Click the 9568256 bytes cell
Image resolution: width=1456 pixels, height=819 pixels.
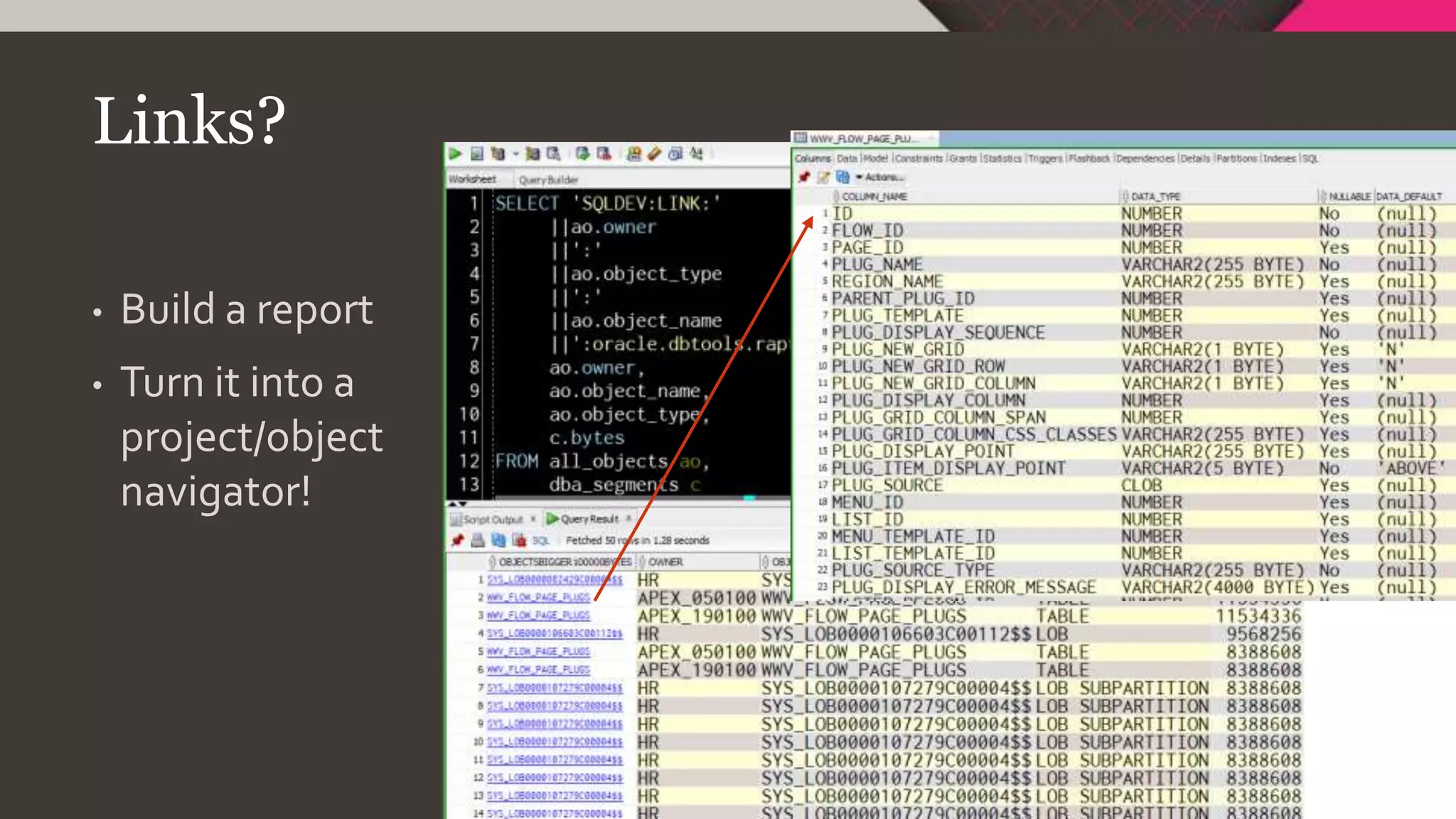tap(1263, 633)
